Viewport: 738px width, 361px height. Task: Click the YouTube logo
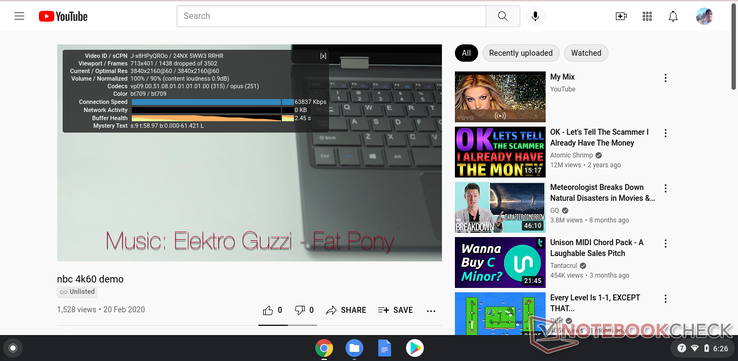click(63, 16)
